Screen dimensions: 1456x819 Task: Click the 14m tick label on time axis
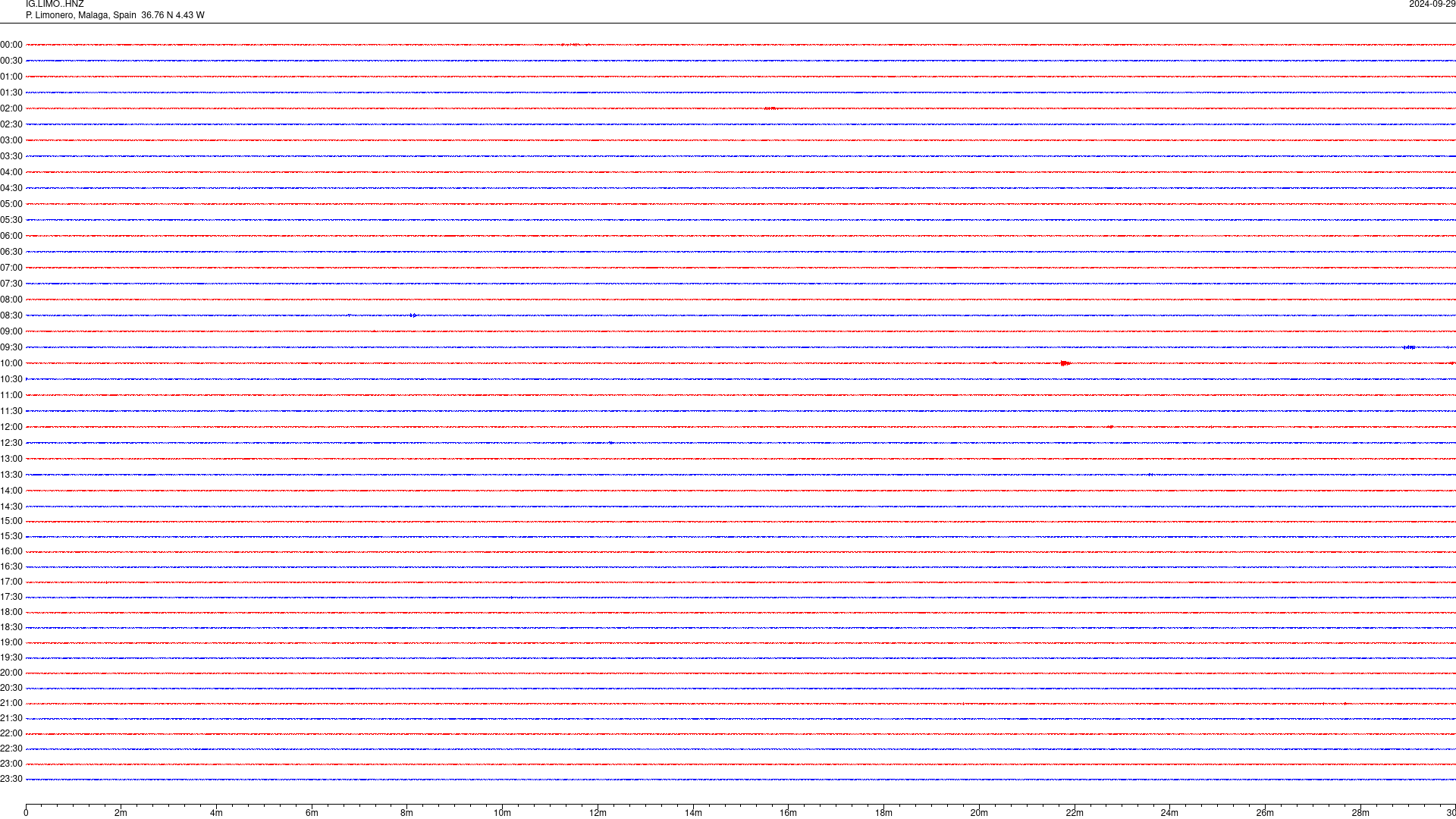[x=693, y=813]
